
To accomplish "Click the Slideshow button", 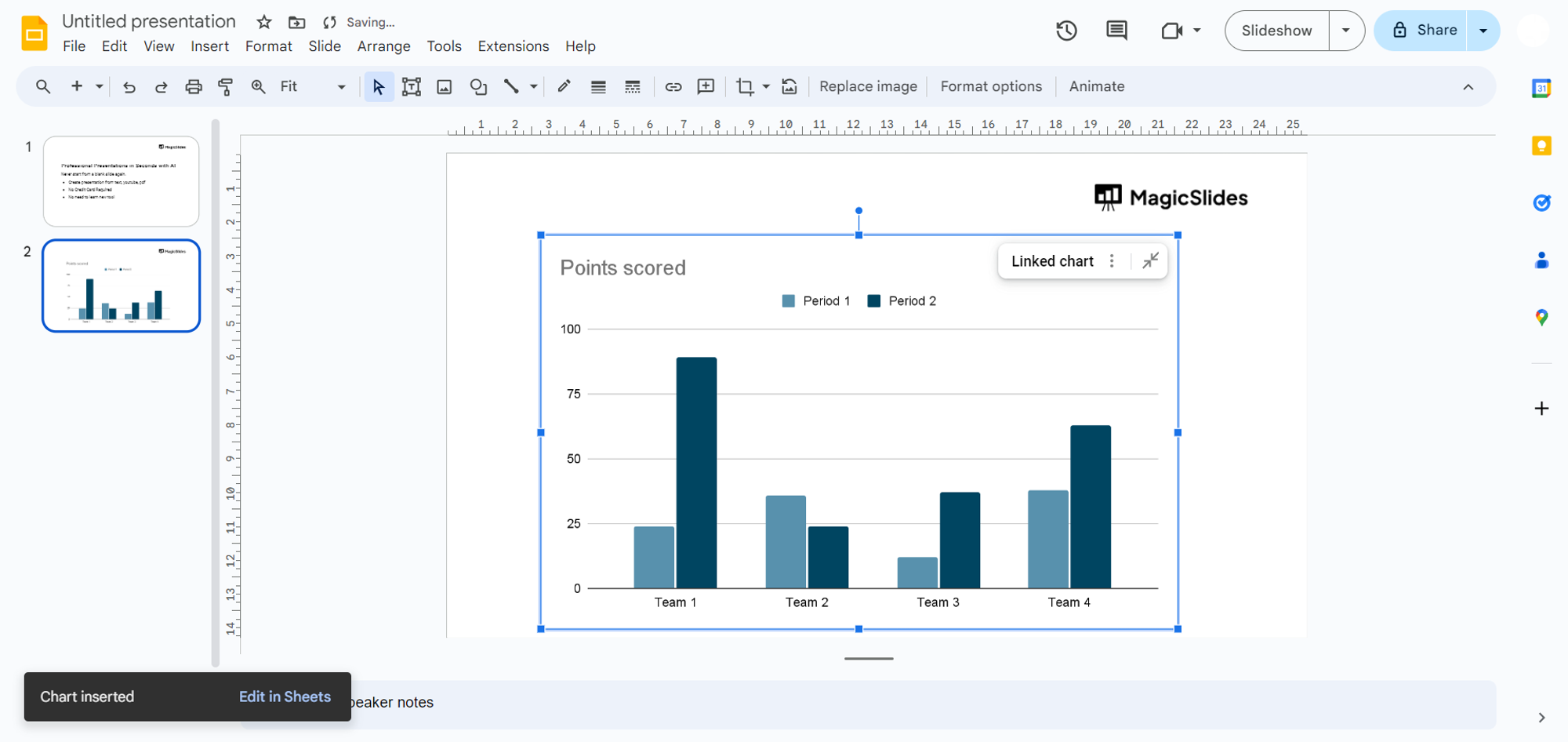I will pyautogui.click(x=1276, y=31).
